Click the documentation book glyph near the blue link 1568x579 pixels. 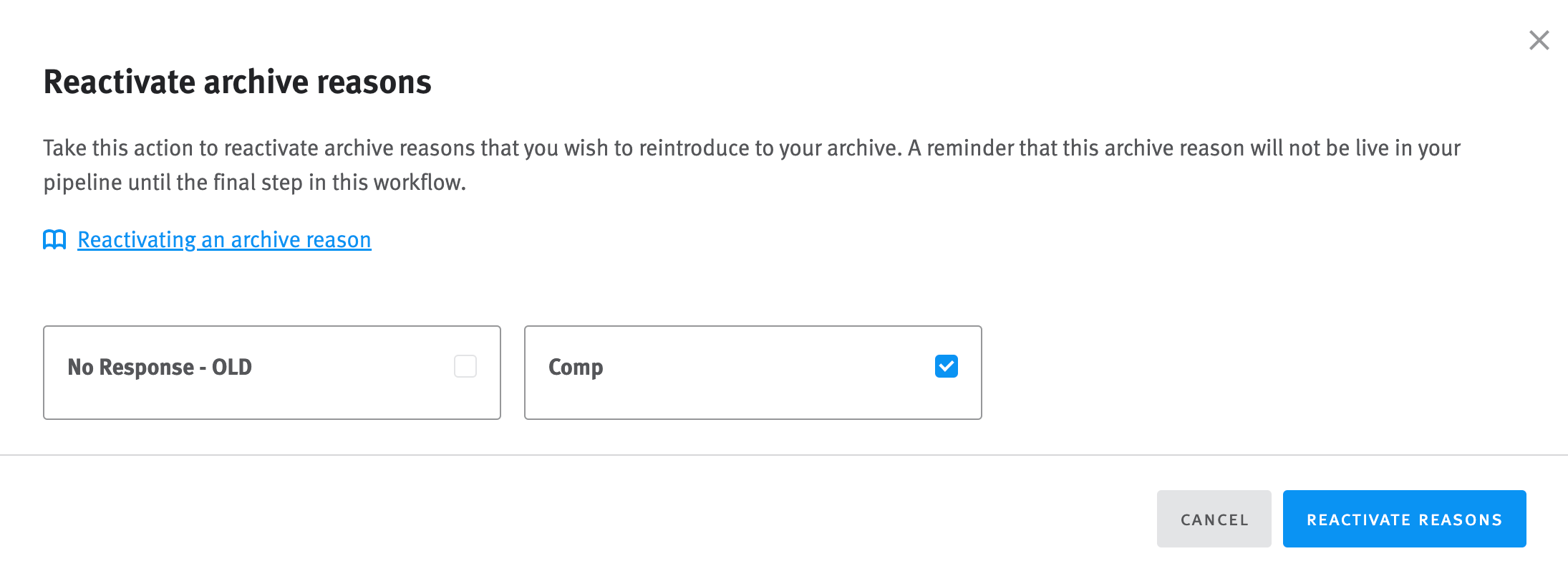tap(54, 240)
